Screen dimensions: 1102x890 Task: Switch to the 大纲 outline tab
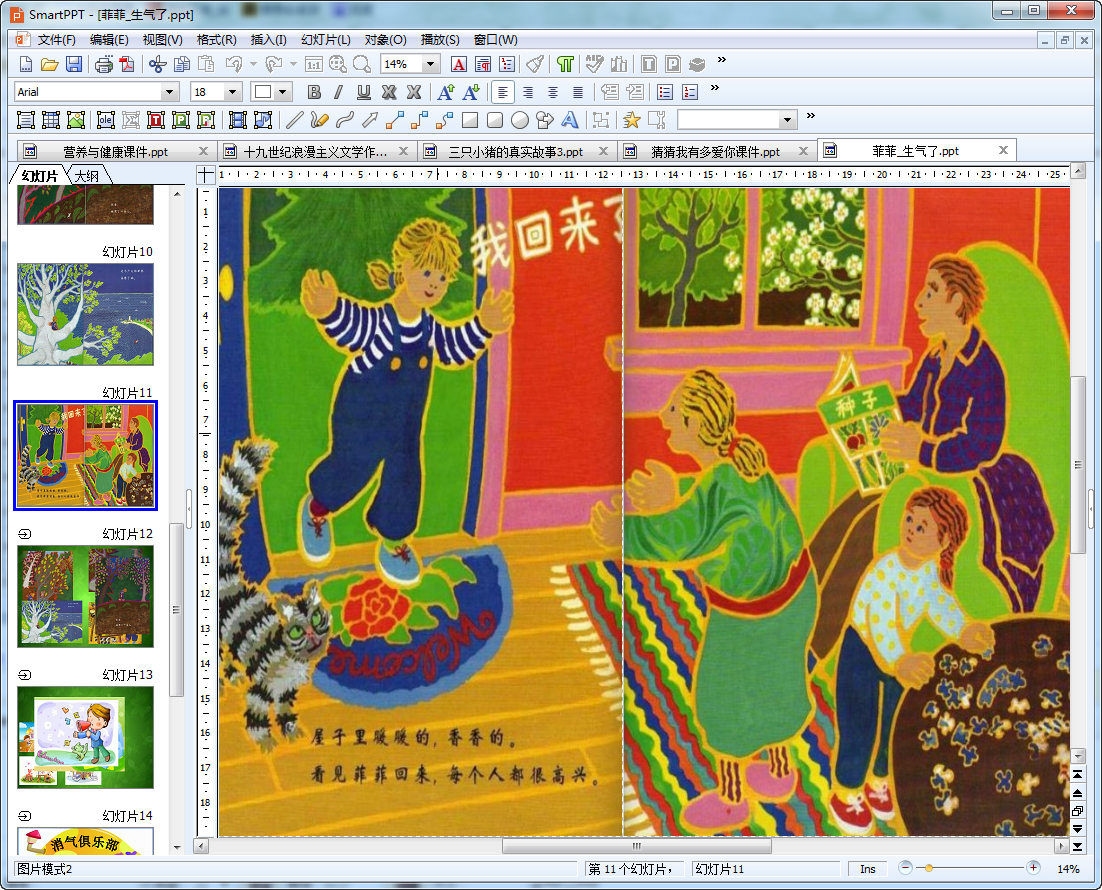tap(87, 176)
